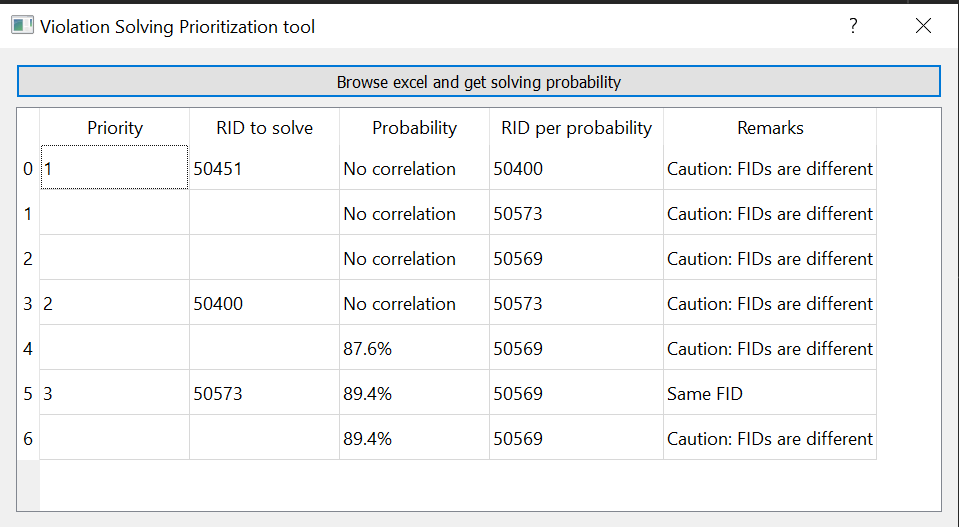Viewport: 959px width, 527px height.
Task: Select the RID to solve column header
Action: [264, 127]
